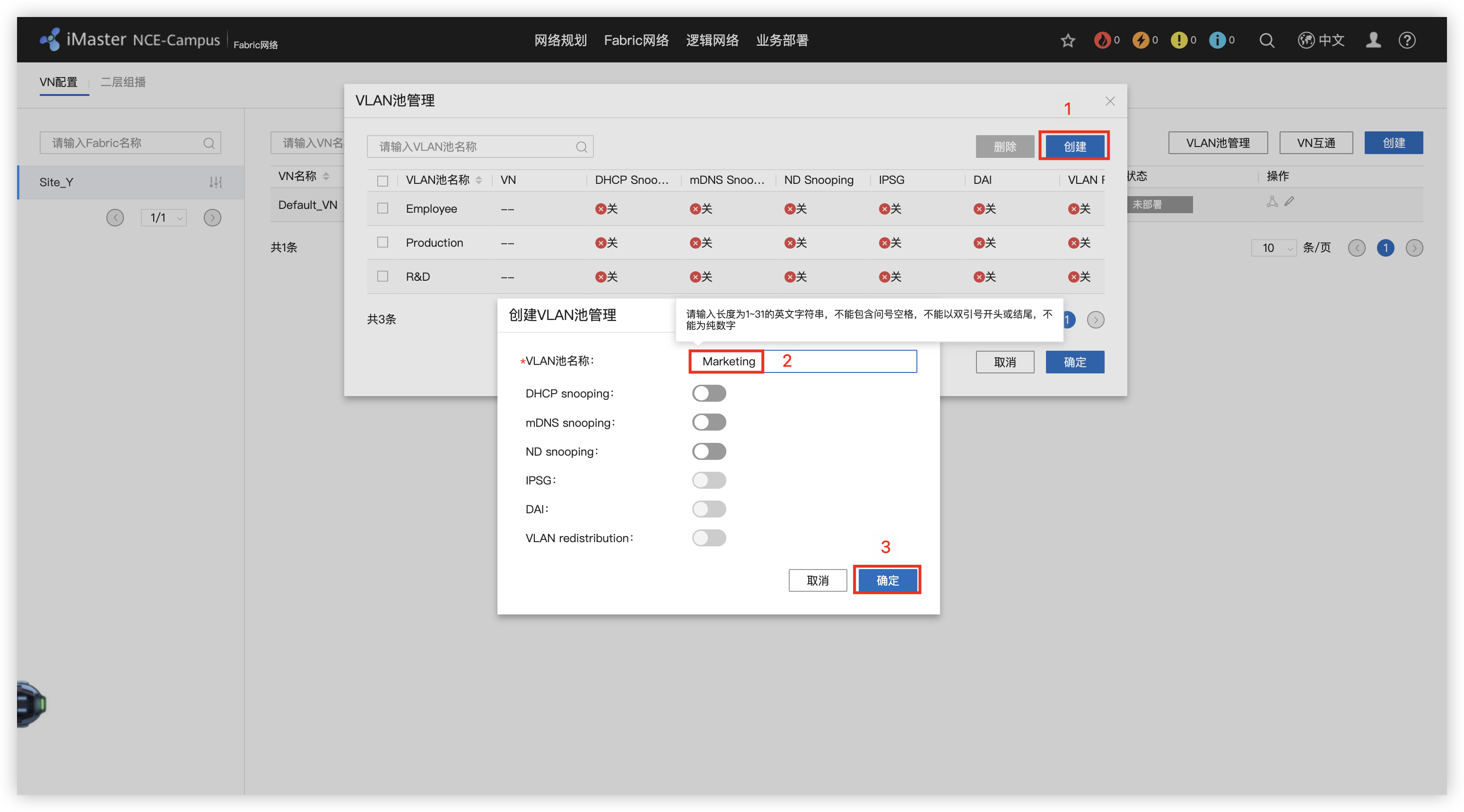Click Site_Y fabric settings sliders icon

click(216, 182)
